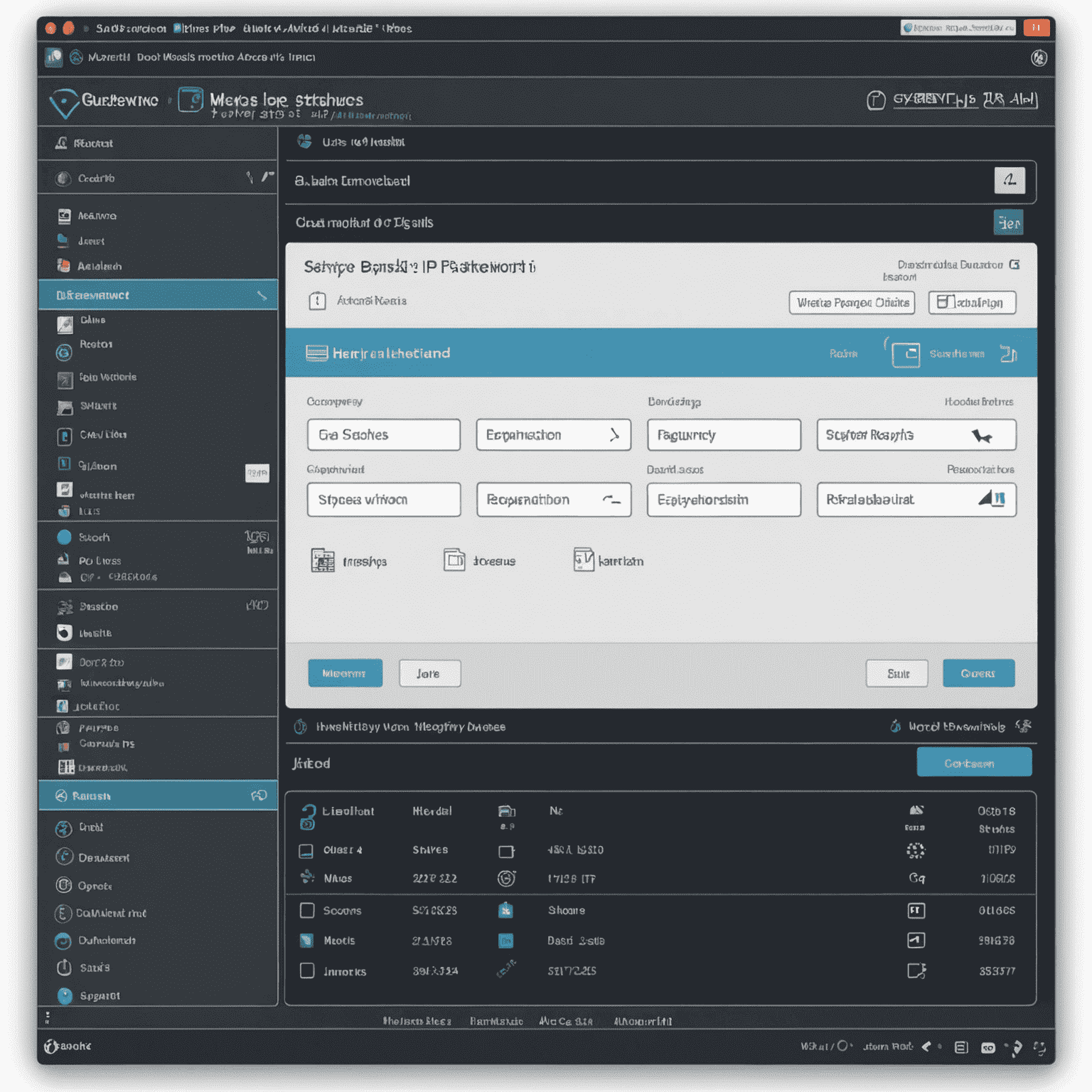Screen dimensions: 1092x1092
Task: Click the Ecptyehorsisim input field
Action: [x=724, y=500]
